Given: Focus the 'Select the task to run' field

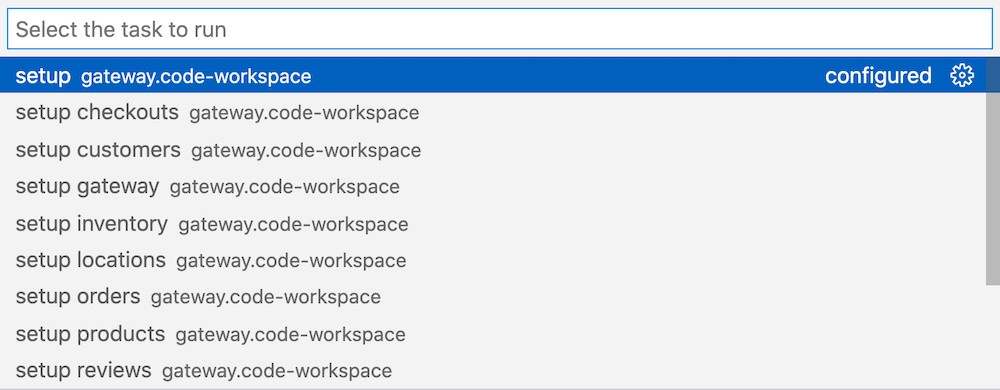Looking at the screenshot, I should (500, 29).
